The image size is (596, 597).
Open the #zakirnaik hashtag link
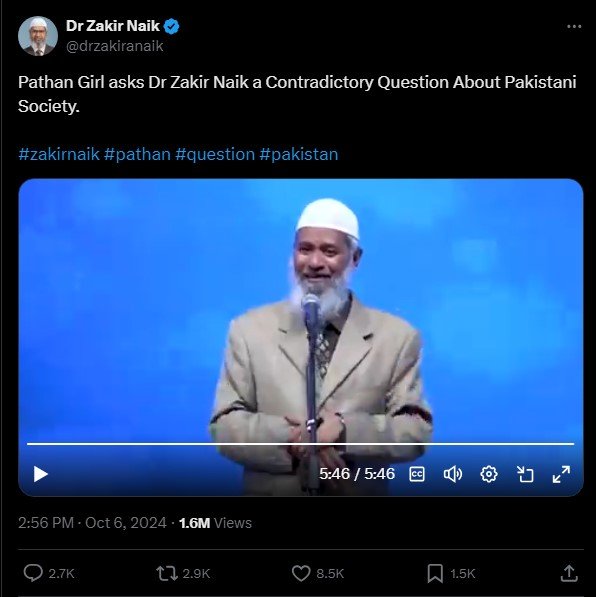click(x=59, y=154)
